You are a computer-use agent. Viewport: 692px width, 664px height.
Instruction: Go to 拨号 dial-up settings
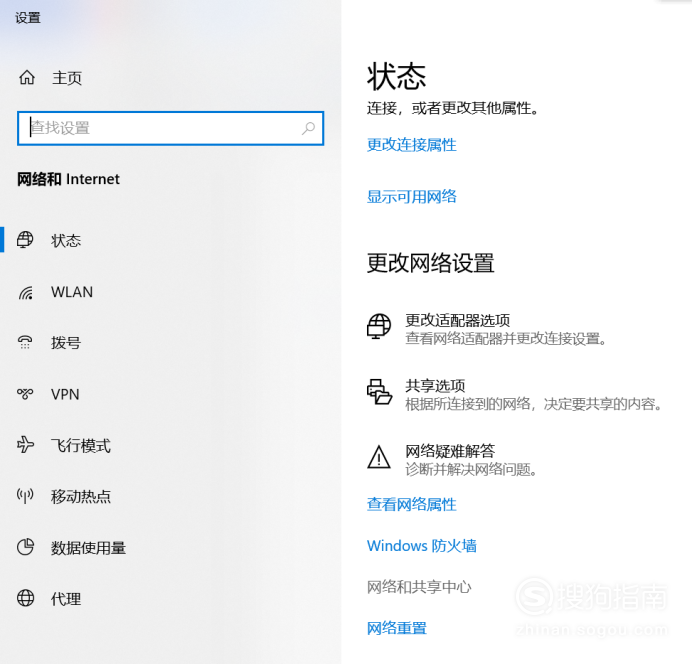pos(66,343)
